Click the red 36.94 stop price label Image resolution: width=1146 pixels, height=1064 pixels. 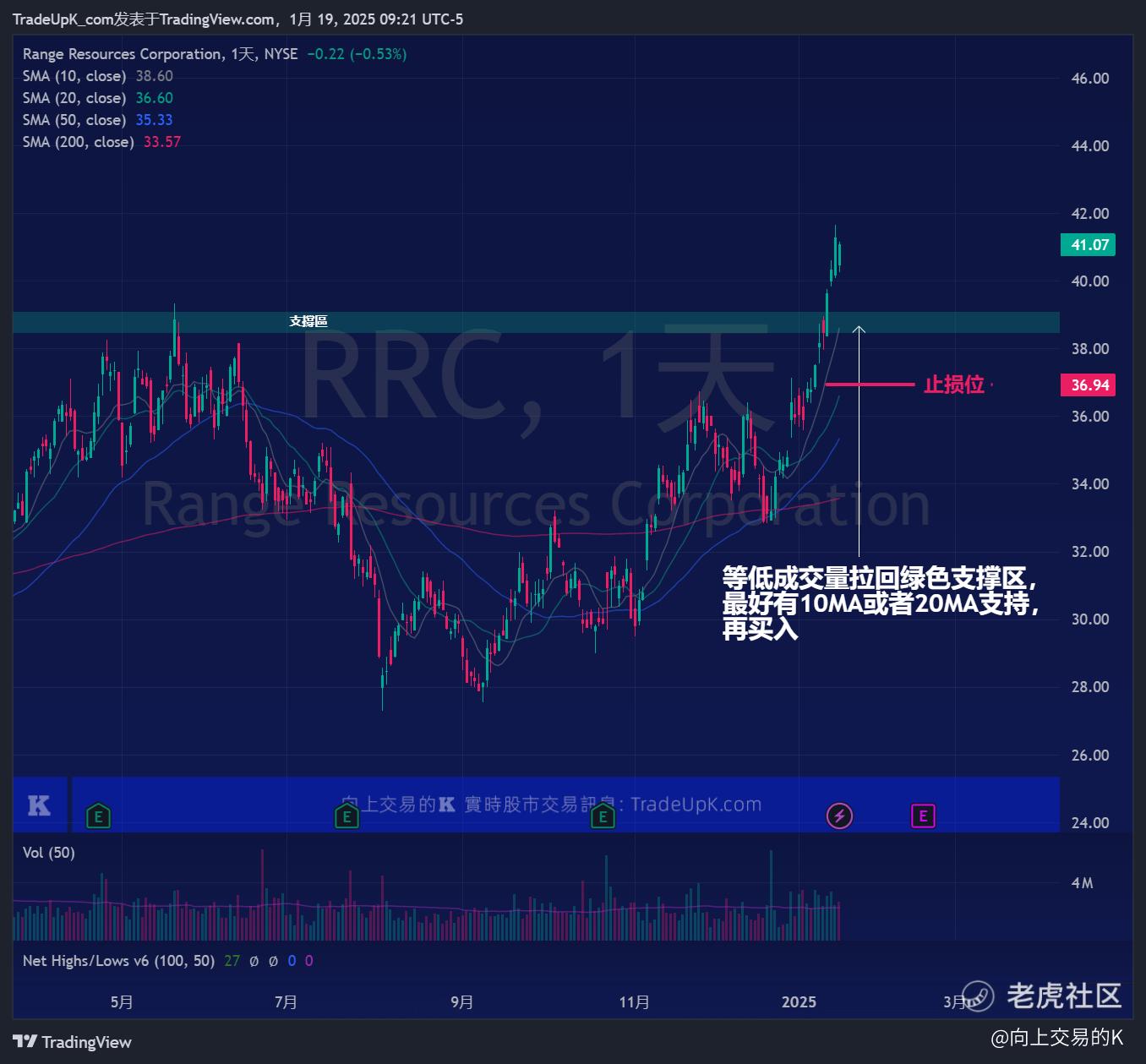tap(1089, 385)
